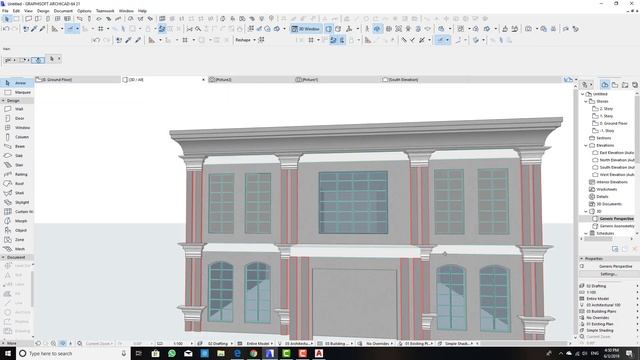Click the Undo icon in toolbar
The height and width of the screenshot is (360, 640).
6,29
